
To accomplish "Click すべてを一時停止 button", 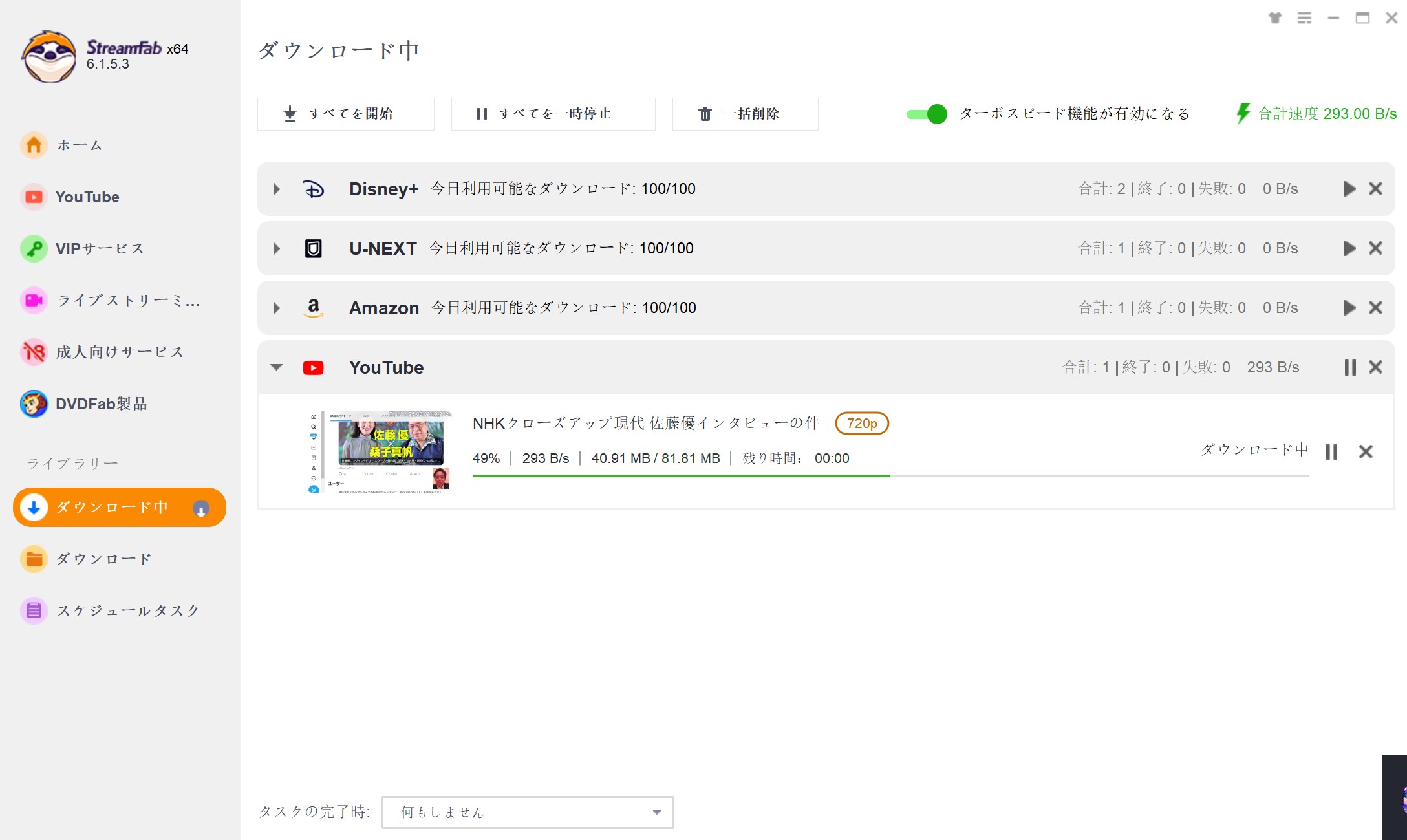I will pos(553,114).
